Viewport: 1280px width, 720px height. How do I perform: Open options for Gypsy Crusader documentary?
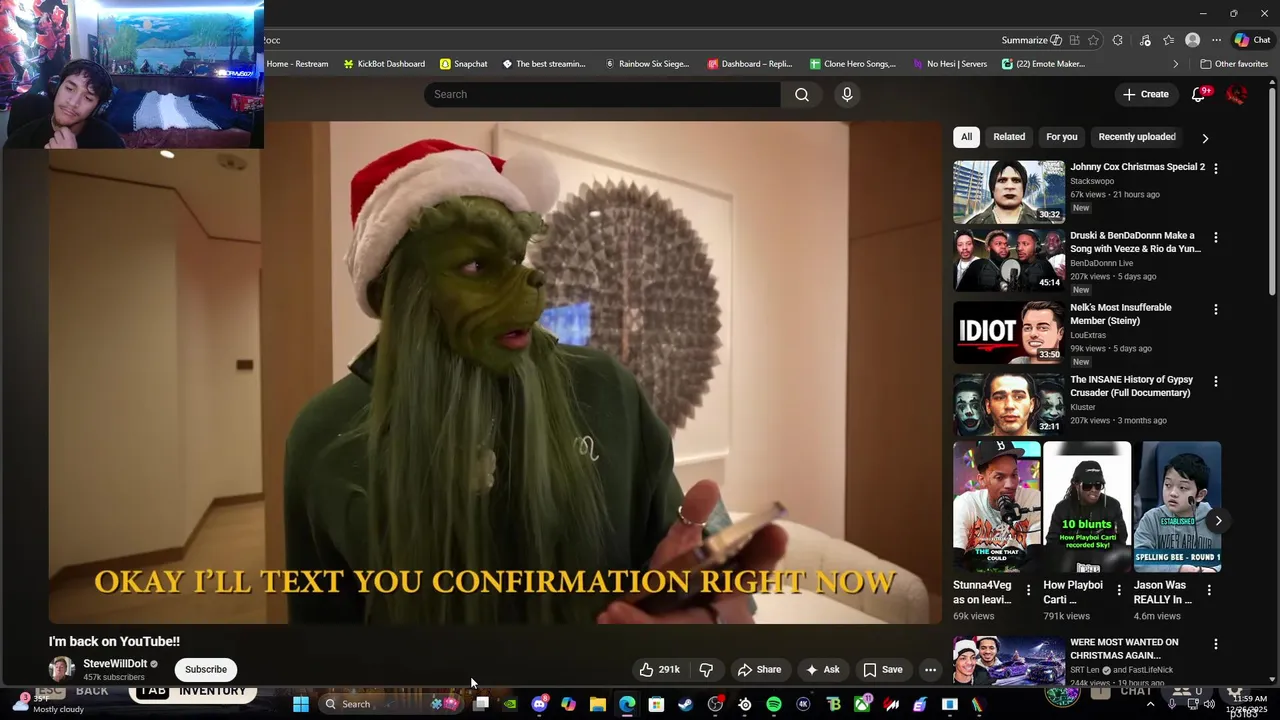(x=1216, y=381)
